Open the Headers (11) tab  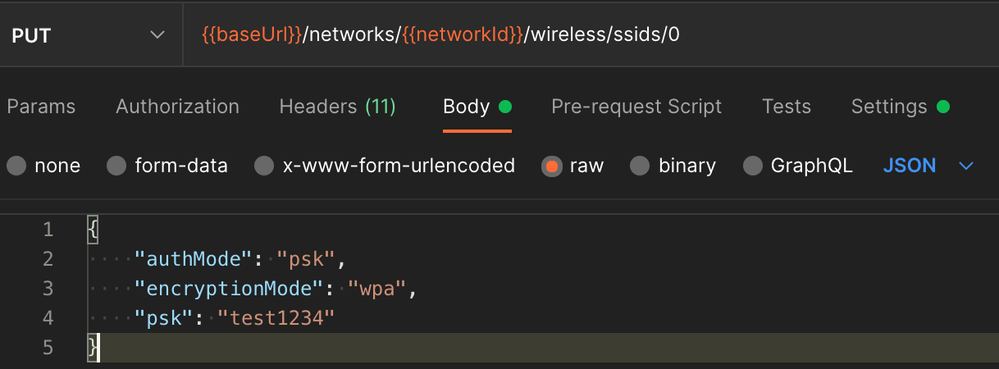click(338, 106)
